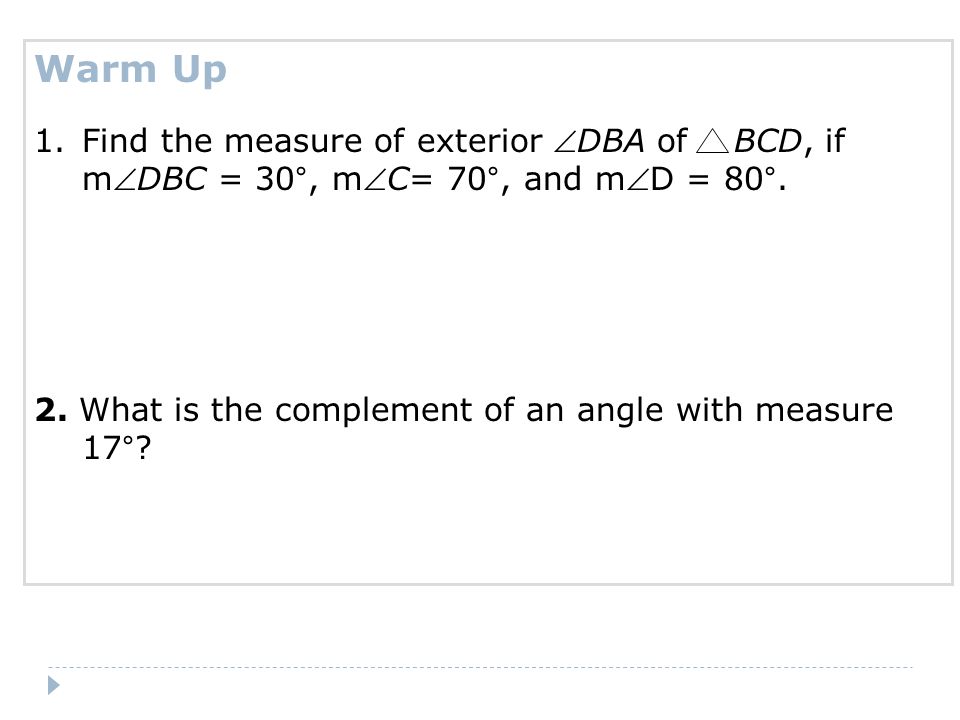Click the "17°?" text in question two

point(117,449)
